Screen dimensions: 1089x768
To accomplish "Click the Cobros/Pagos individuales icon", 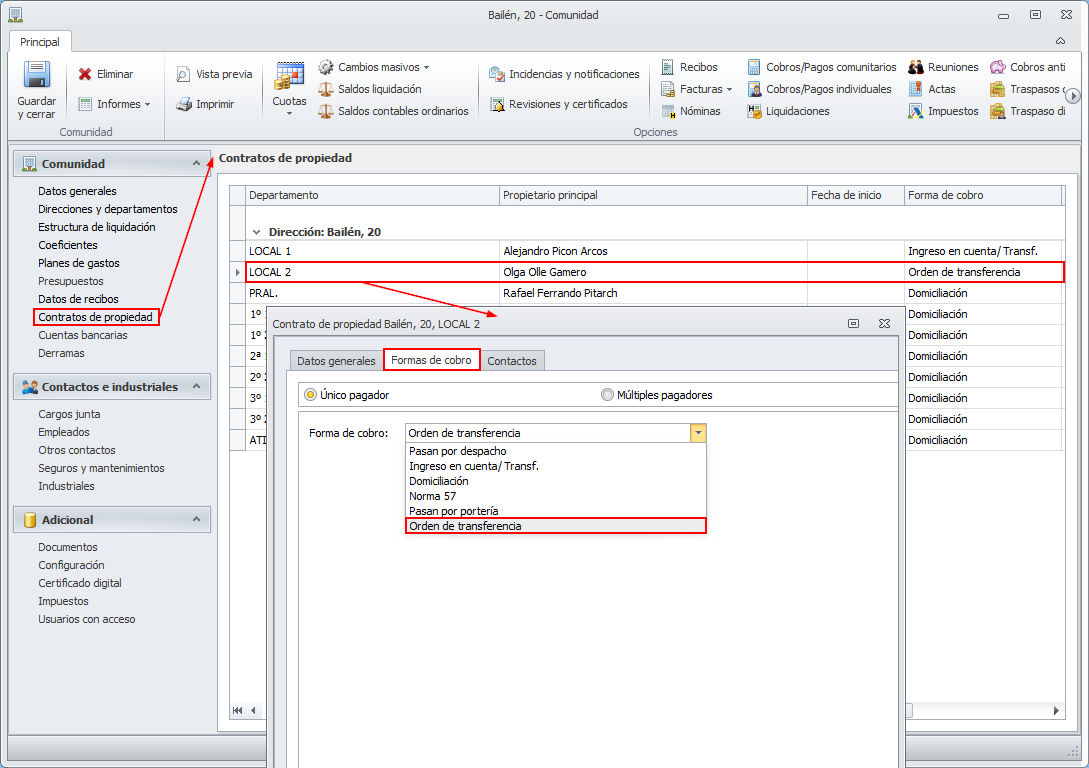I will (x=754, y=89).
